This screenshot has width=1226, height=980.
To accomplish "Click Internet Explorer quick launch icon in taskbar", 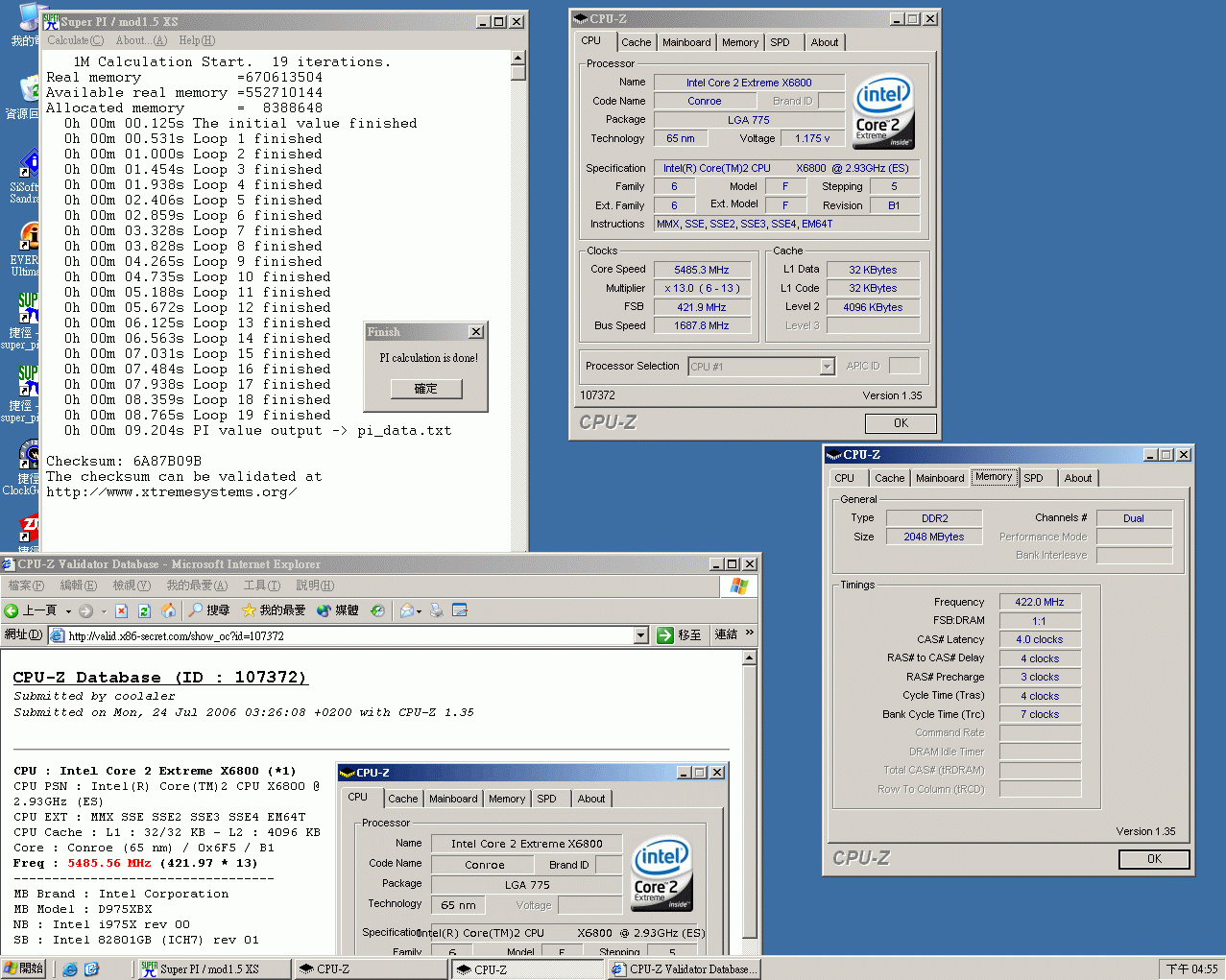I will pos(70,969).
